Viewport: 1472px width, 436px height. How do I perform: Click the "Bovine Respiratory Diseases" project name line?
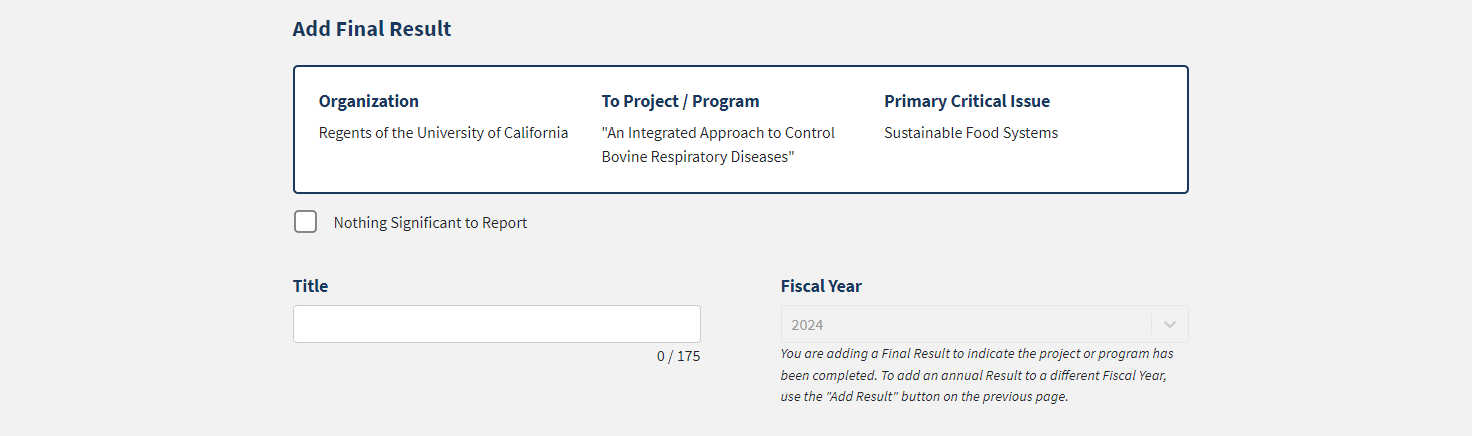(698, 157)
